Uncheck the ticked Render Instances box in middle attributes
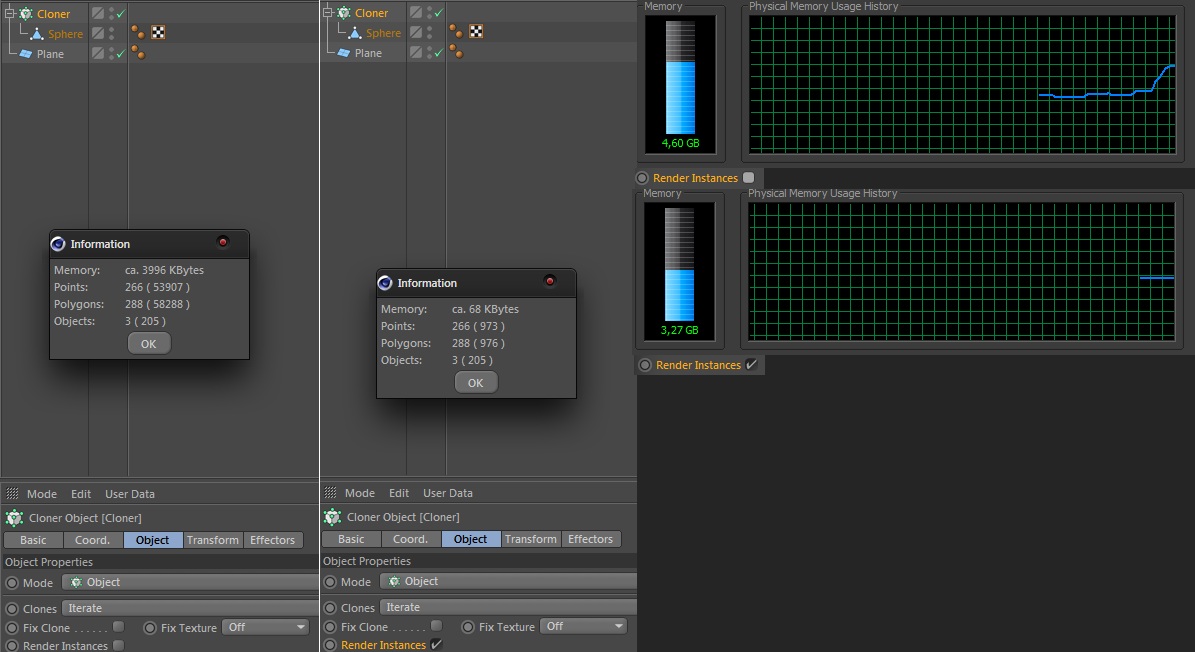Viewport: 1195px width, 652px height. (436, 645)
